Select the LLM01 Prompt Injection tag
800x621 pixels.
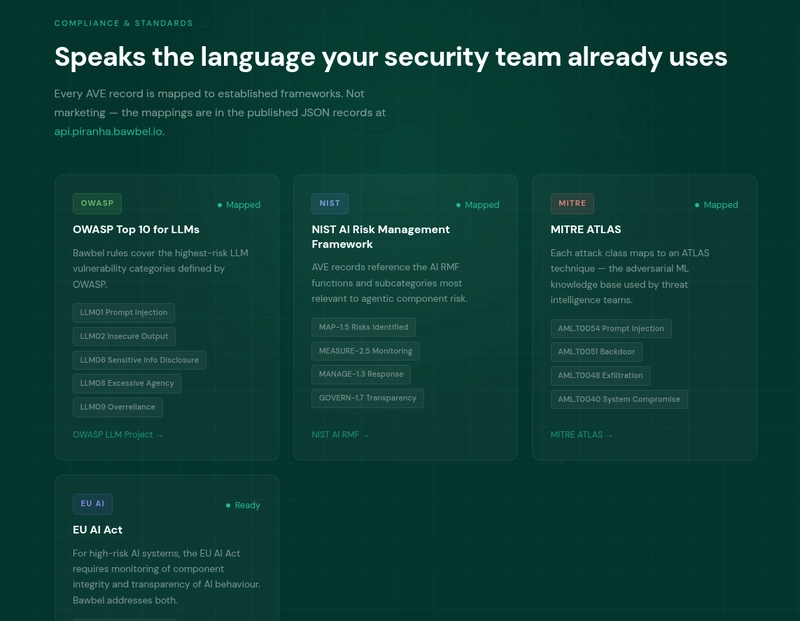click(x=123, y=313)
